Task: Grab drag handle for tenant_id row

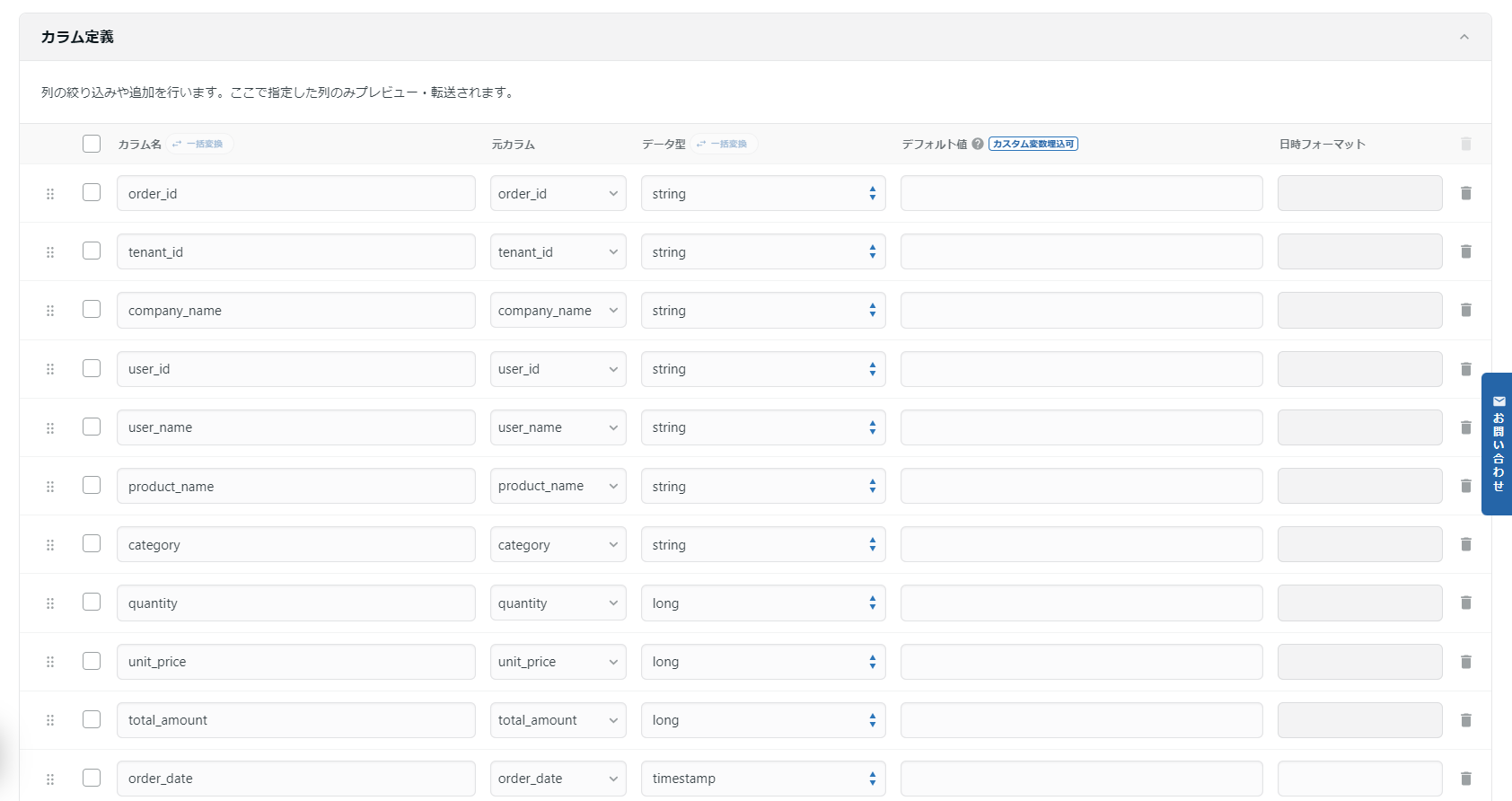Action: point(50,252)
